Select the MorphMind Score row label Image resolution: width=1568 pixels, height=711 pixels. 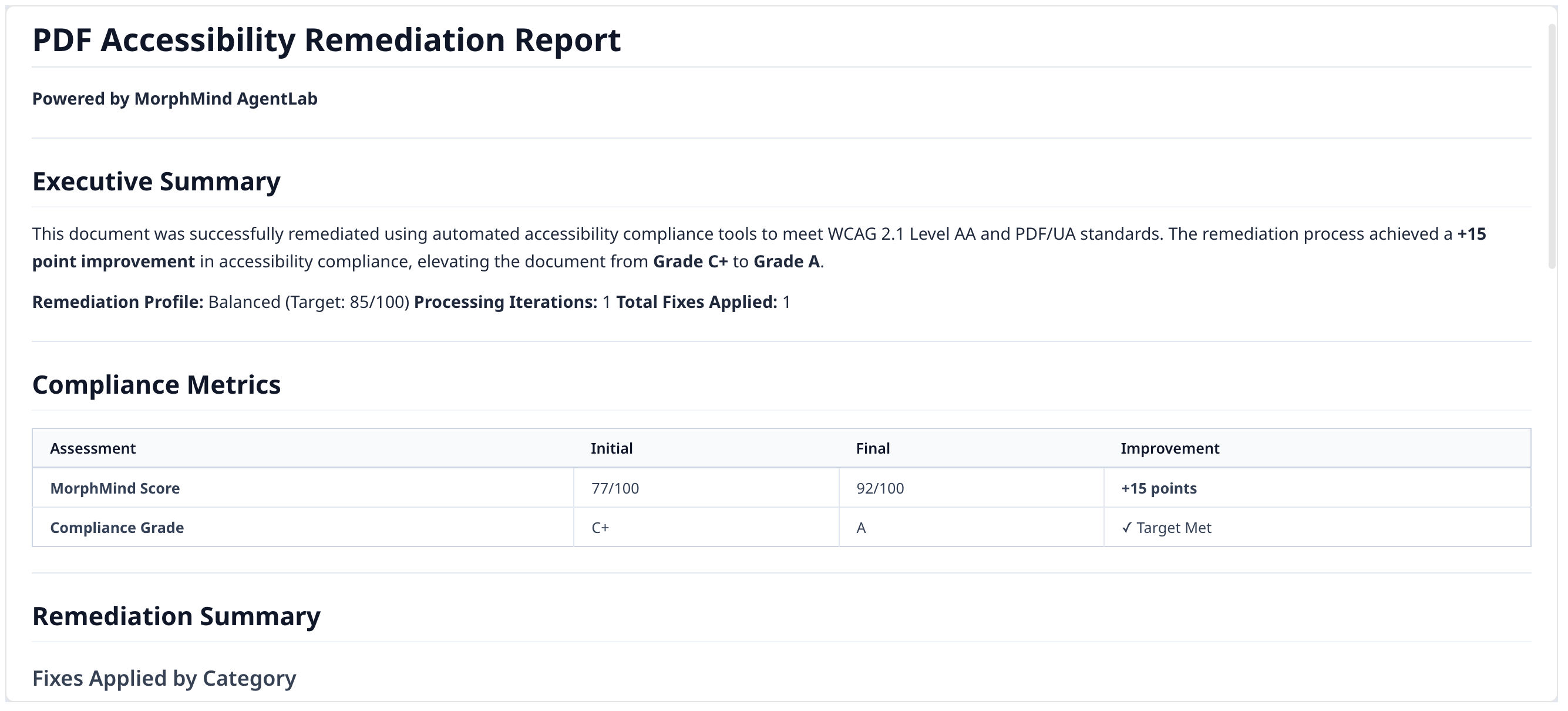coord(115,489)
